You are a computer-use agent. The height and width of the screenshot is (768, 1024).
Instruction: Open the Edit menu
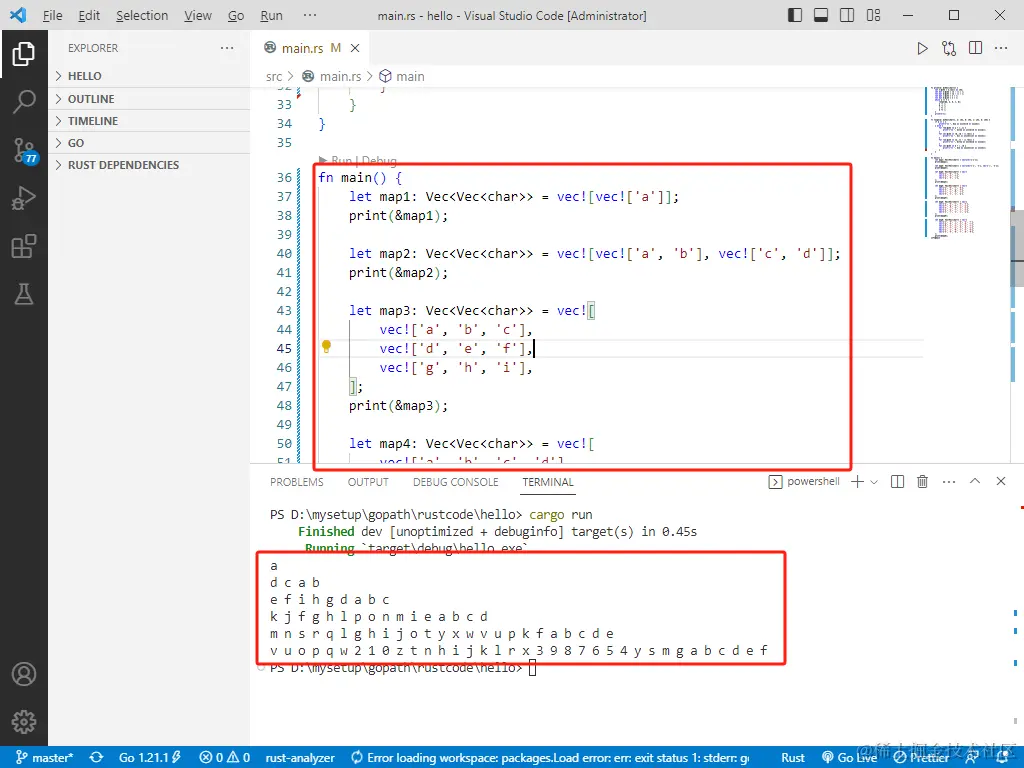click(x=89, y=15)
